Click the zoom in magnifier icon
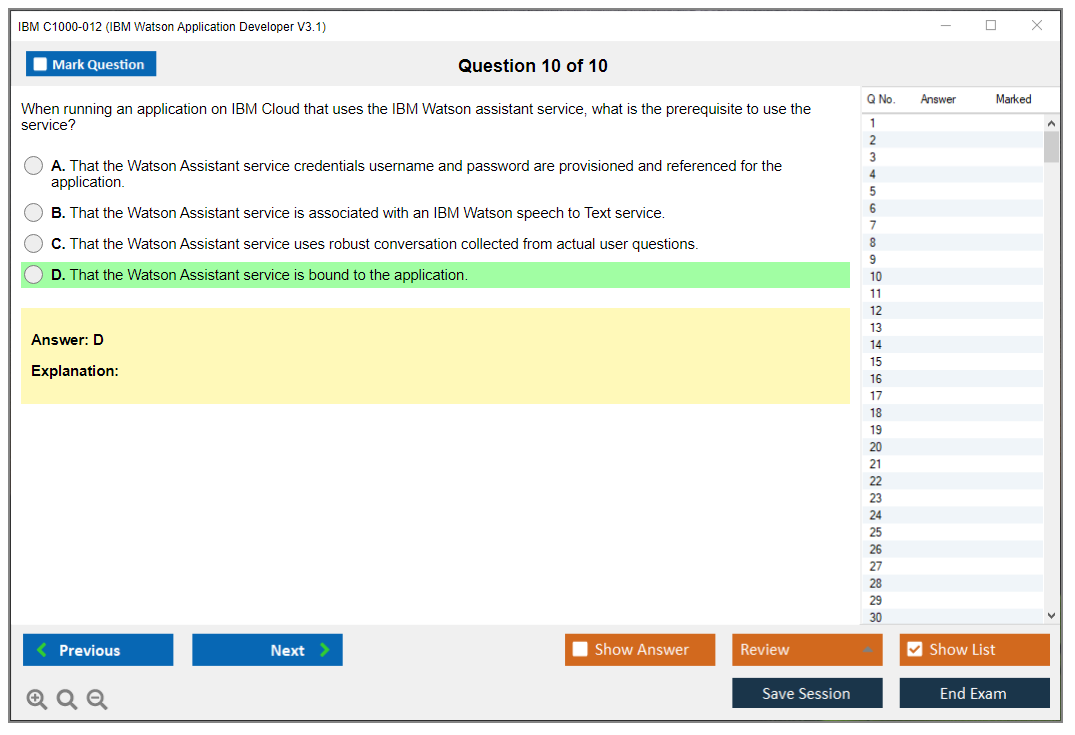 [36, 700]
